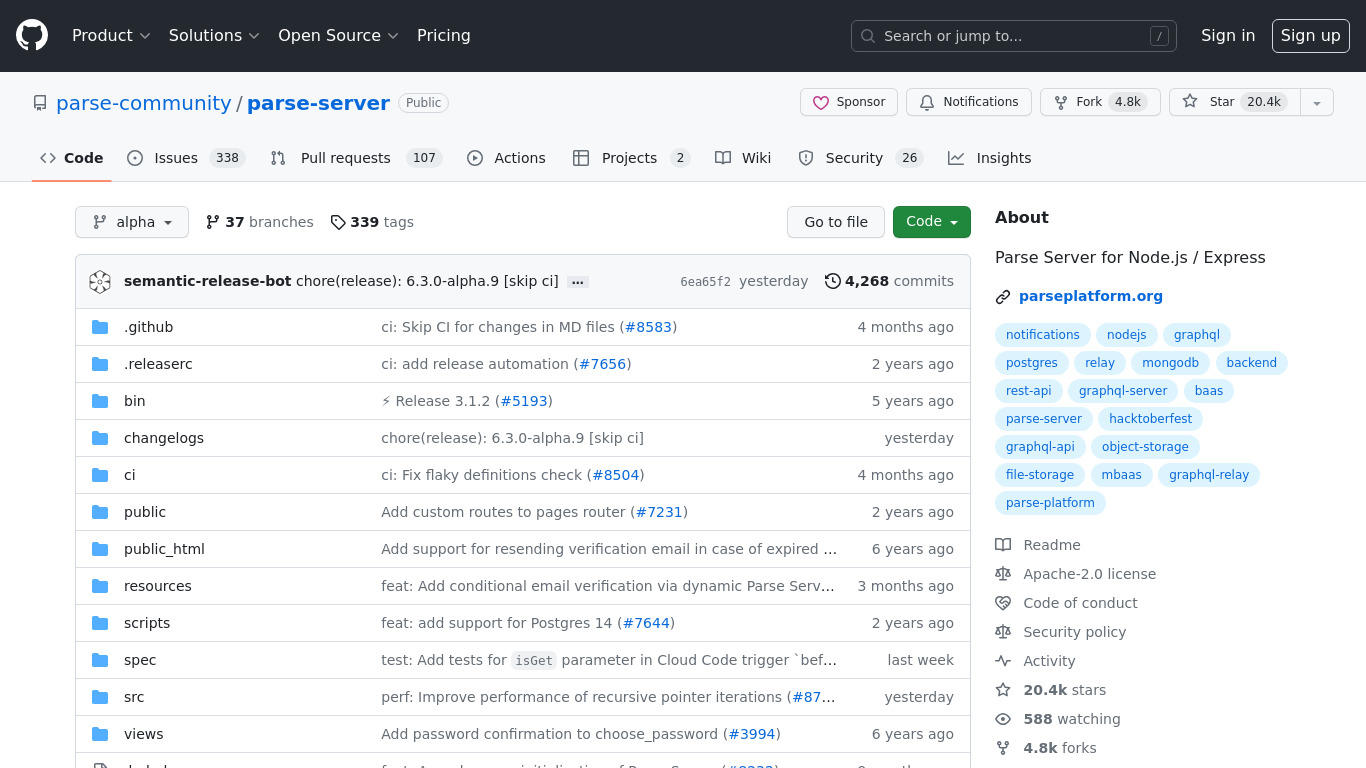
Task: Click the Fork icon
Action: click(x=1060, y=102)
